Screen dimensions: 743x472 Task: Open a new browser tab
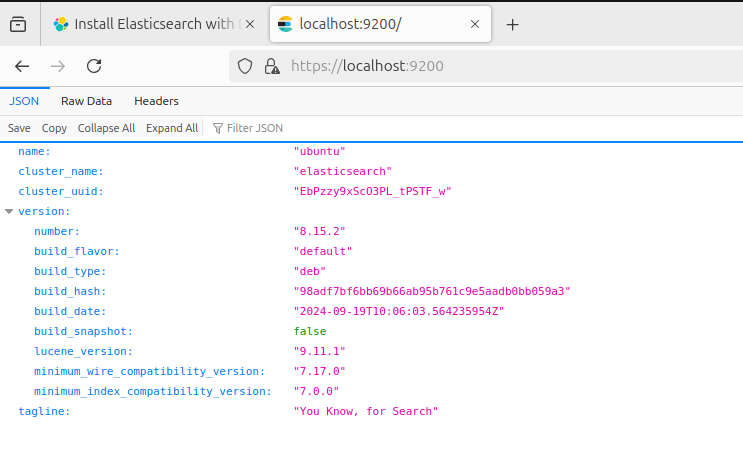(512, 25)
